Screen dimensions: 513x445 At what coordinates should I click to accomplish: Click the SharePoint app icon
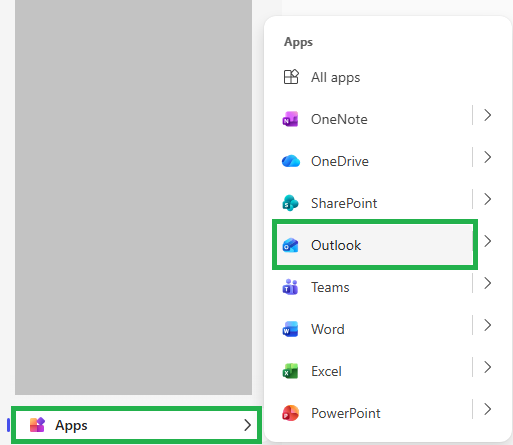coord(290,203)
